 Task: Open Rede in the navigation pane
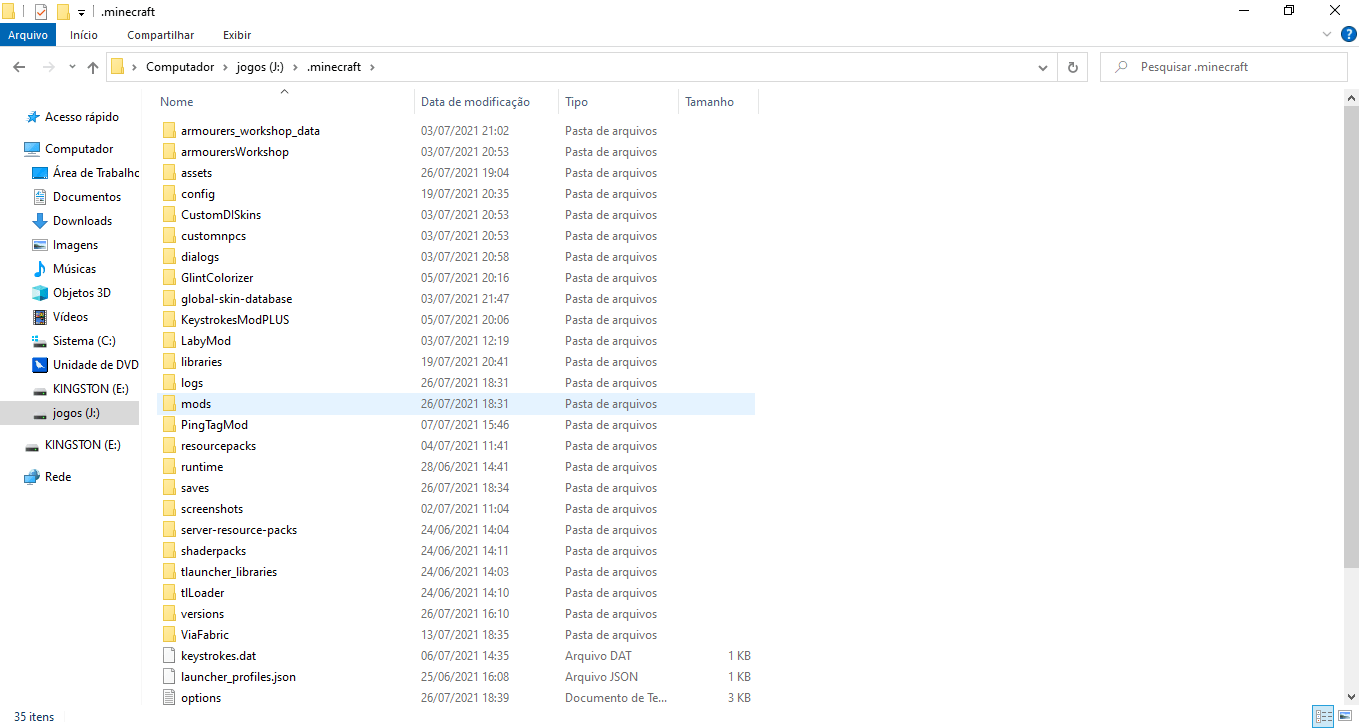[x=58, y=477]
